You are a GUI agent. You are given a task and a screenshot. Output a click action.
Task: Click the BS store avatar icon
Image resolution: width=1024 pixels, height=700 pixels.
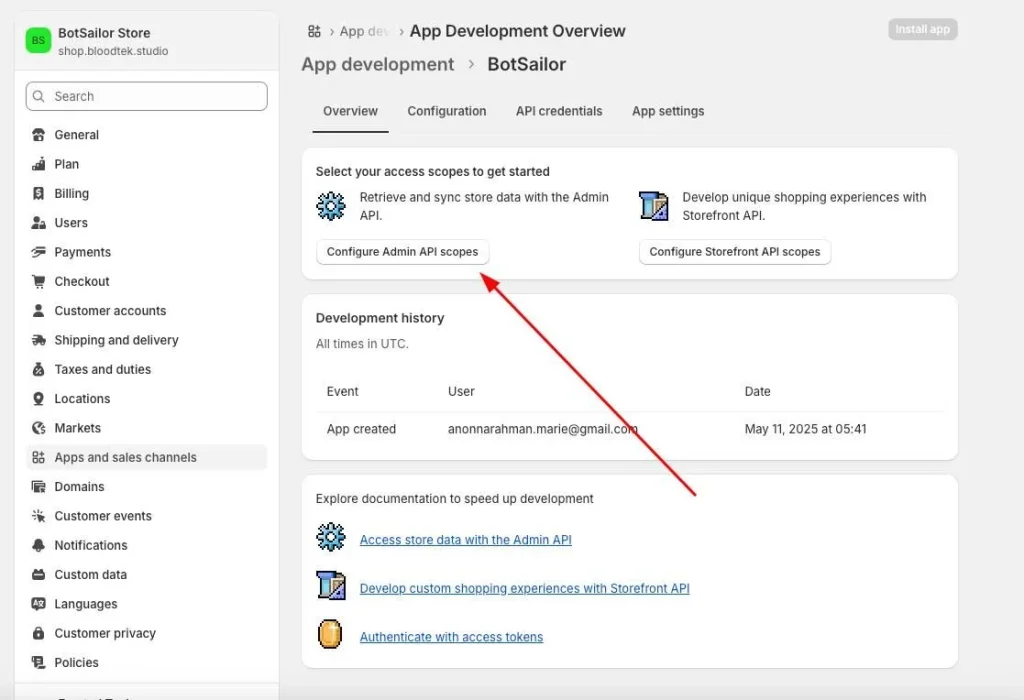pyautogui.click(x=39, y=40)
